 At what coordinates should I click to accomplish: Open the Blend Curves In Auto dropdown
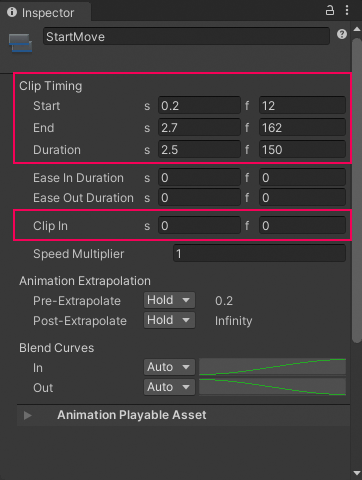coord(169,367)
